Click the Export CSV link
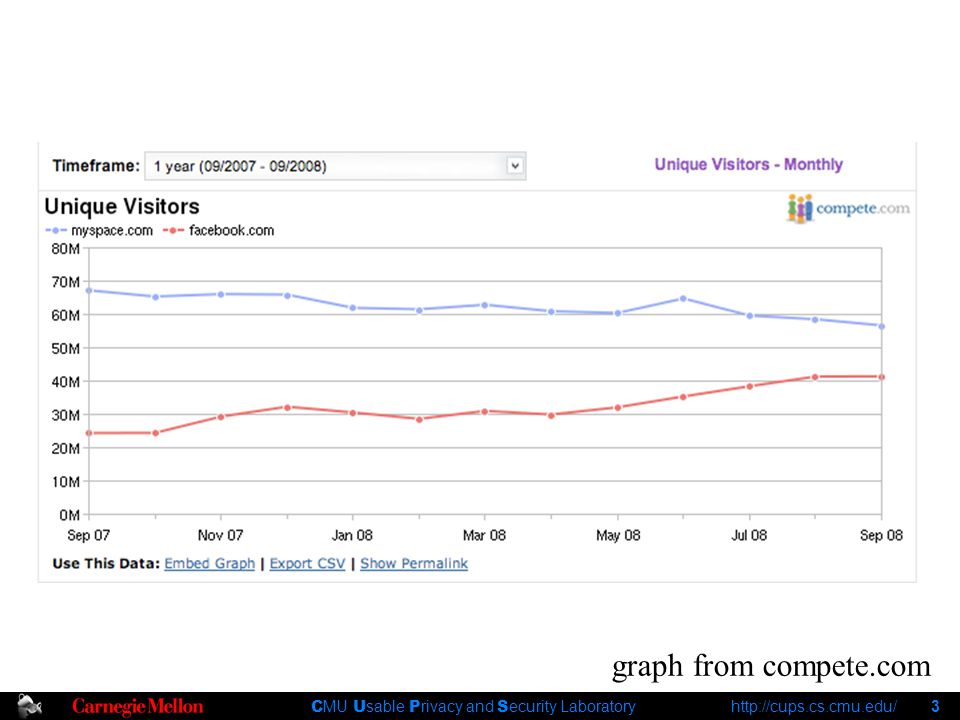Image resolution: width=960 pixels, height=720 pixels. [x=307, y=563]
